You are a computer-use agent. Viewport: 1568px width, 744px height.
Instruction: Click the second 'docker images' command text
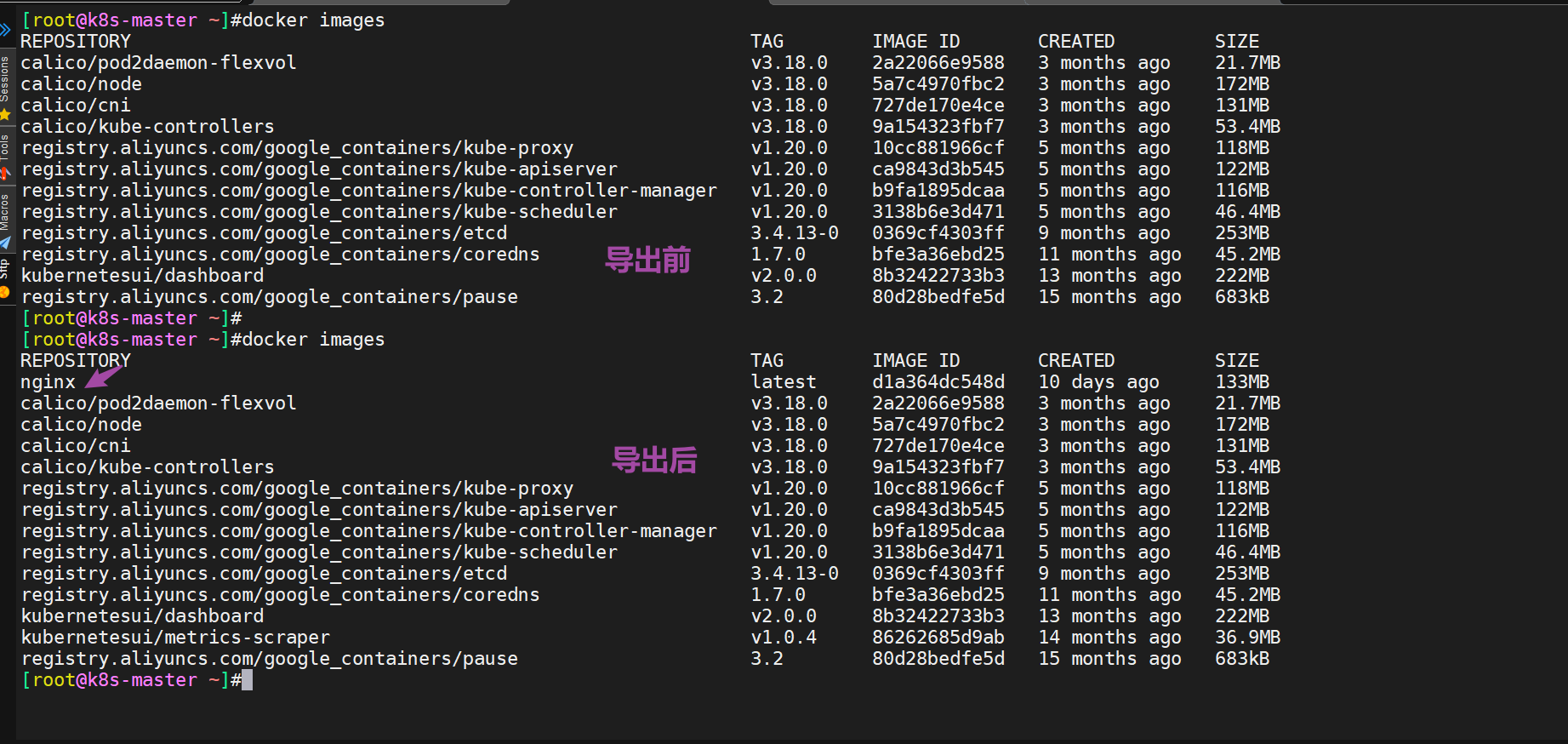point(313,339)
